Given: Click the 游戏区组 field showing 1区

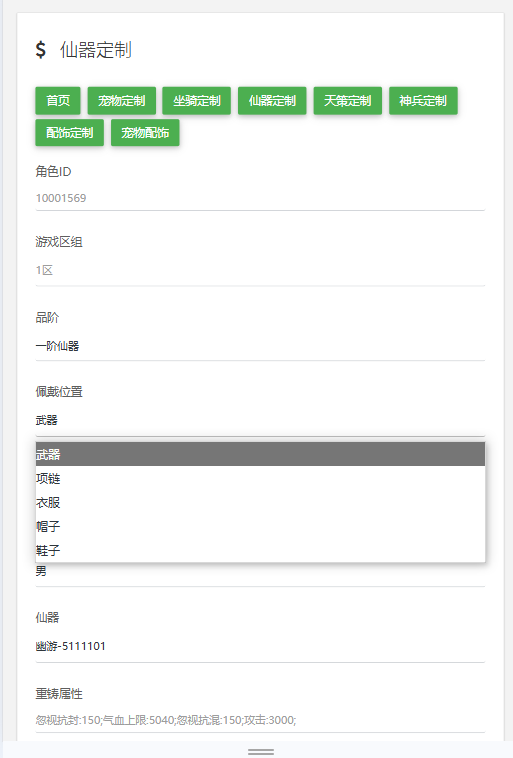Looking at the screenshot, I should pos(260,270).
